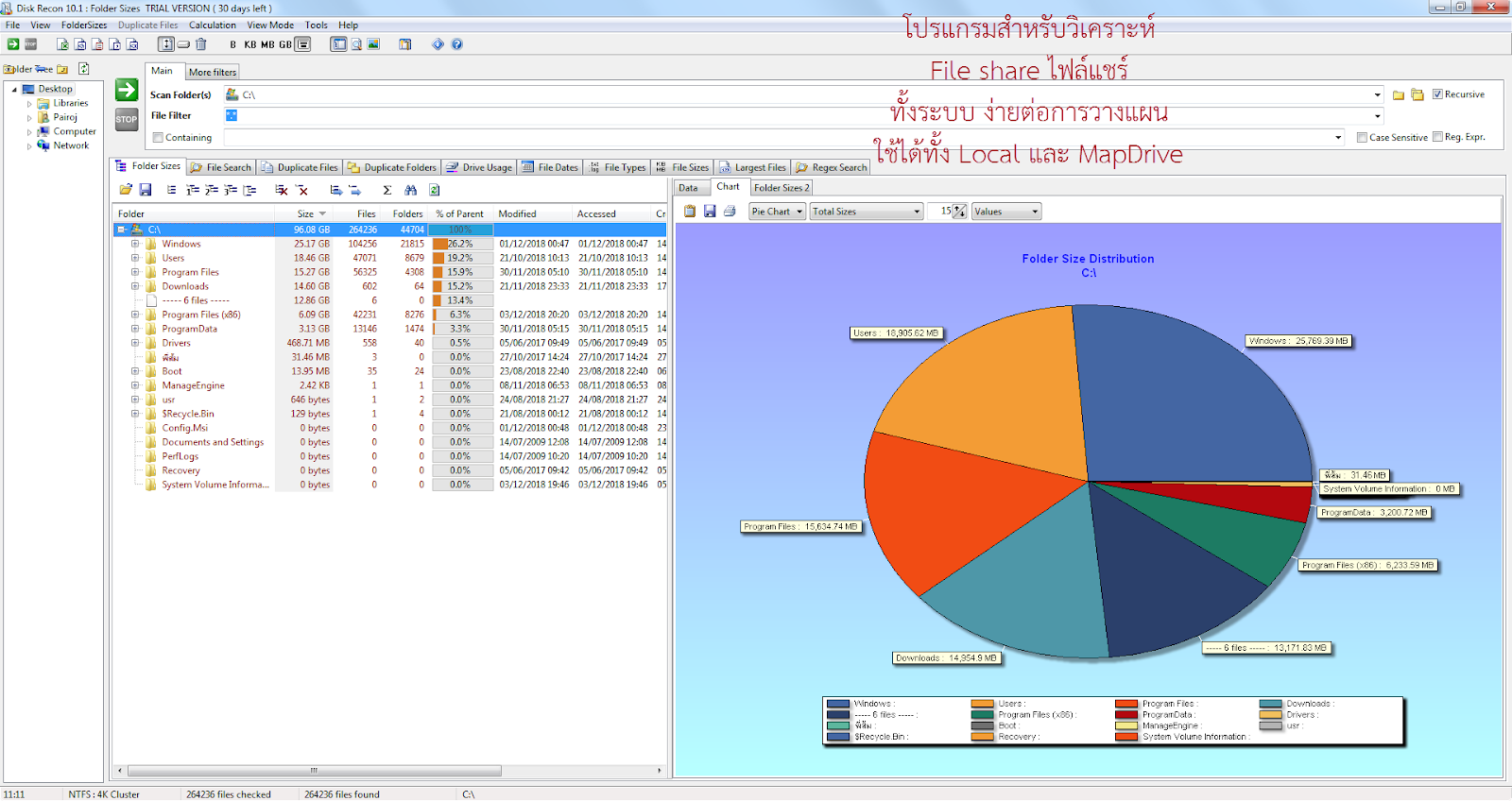Click the chart save disk icon
The image size is (1512, 801).
[710, 212]
